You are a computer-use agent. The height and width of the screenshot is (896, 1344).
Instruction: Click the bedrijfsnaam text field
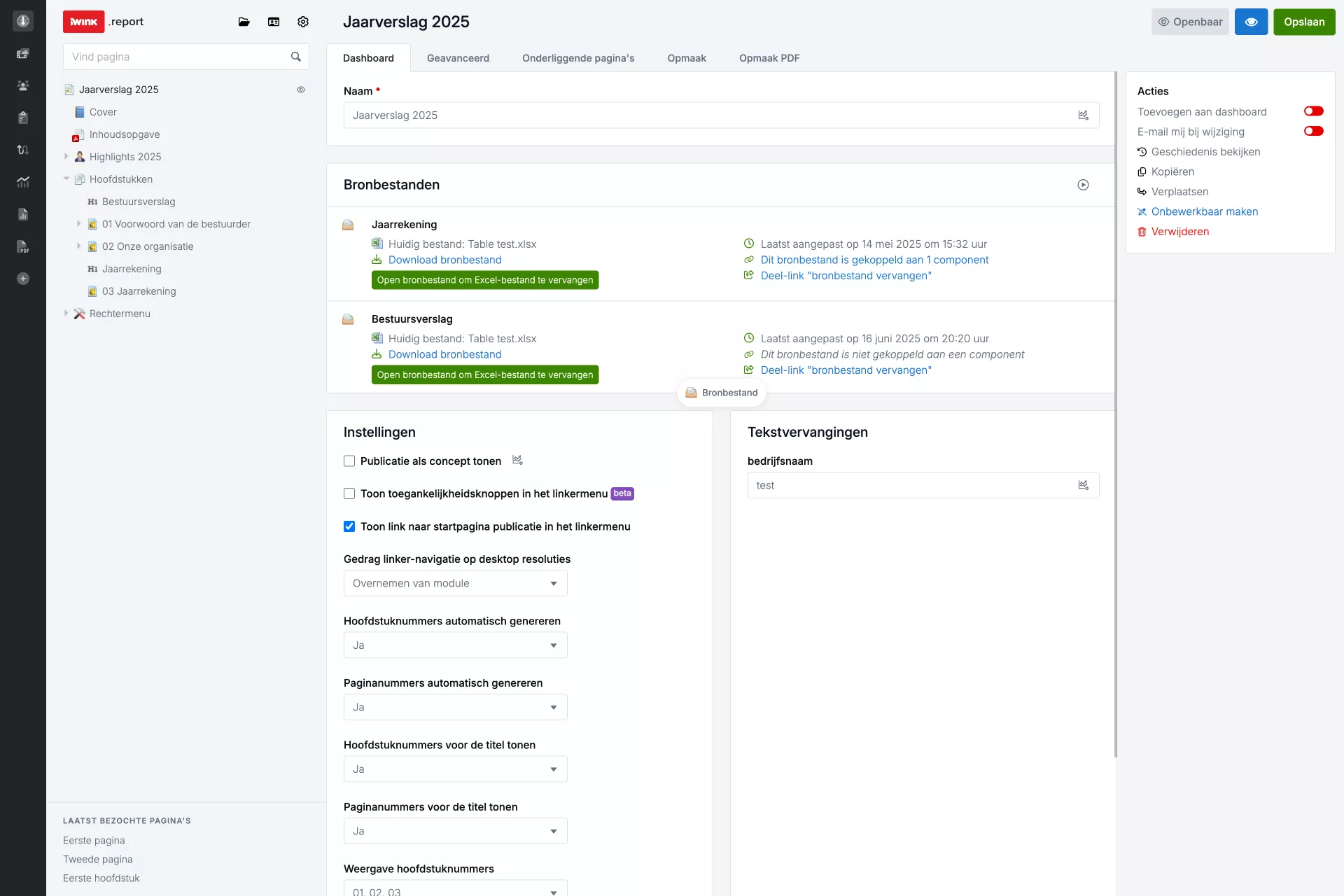tap(910, 485)
